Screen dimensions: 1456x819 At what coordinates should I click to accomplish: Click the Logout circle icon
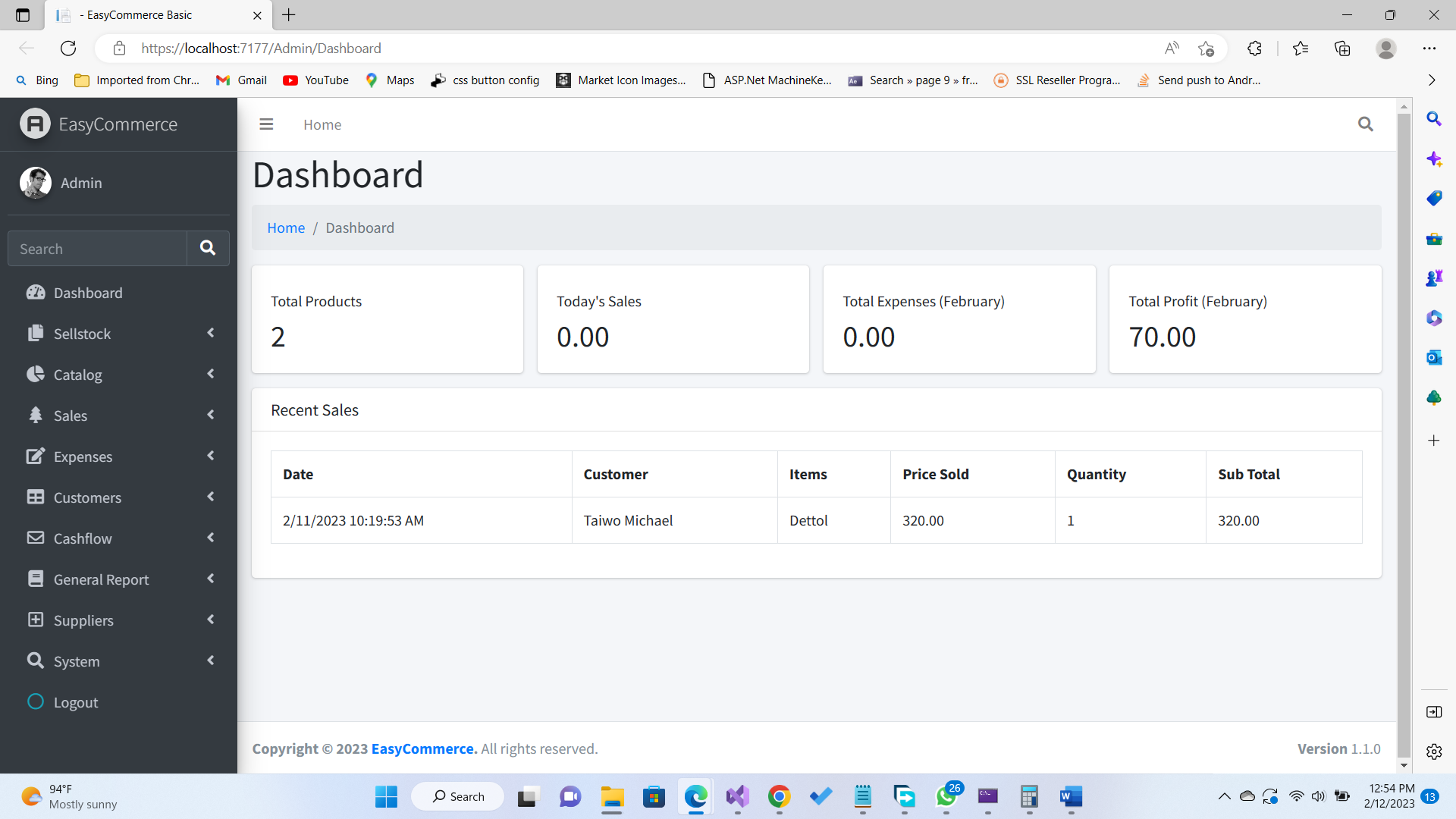(x=35, y=701)
